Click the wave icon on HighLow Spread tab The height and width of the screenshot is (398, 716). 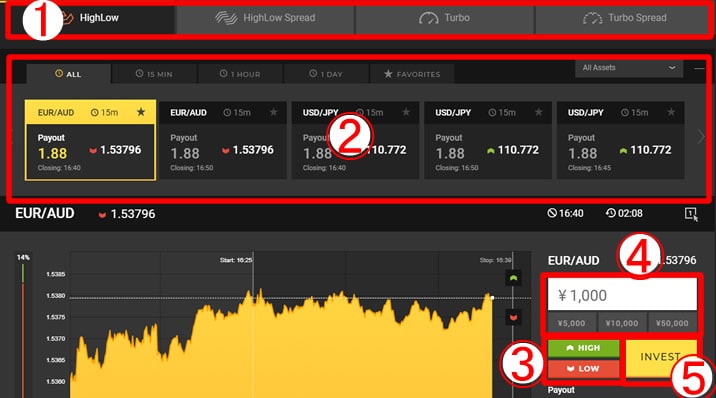point(226,18)
